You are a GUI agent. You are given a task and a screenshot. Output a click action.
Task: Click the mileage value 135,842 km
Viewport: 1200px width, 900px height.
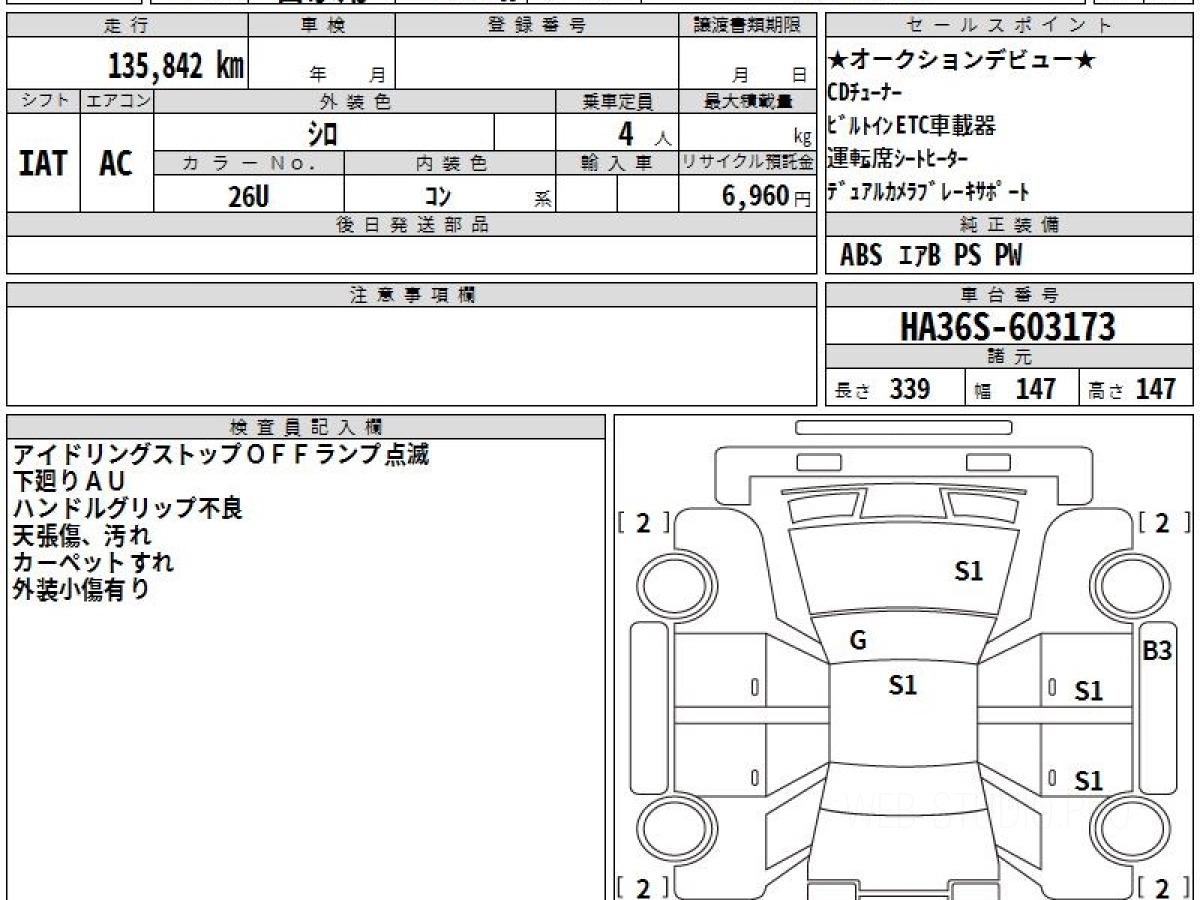pos(175,66)
